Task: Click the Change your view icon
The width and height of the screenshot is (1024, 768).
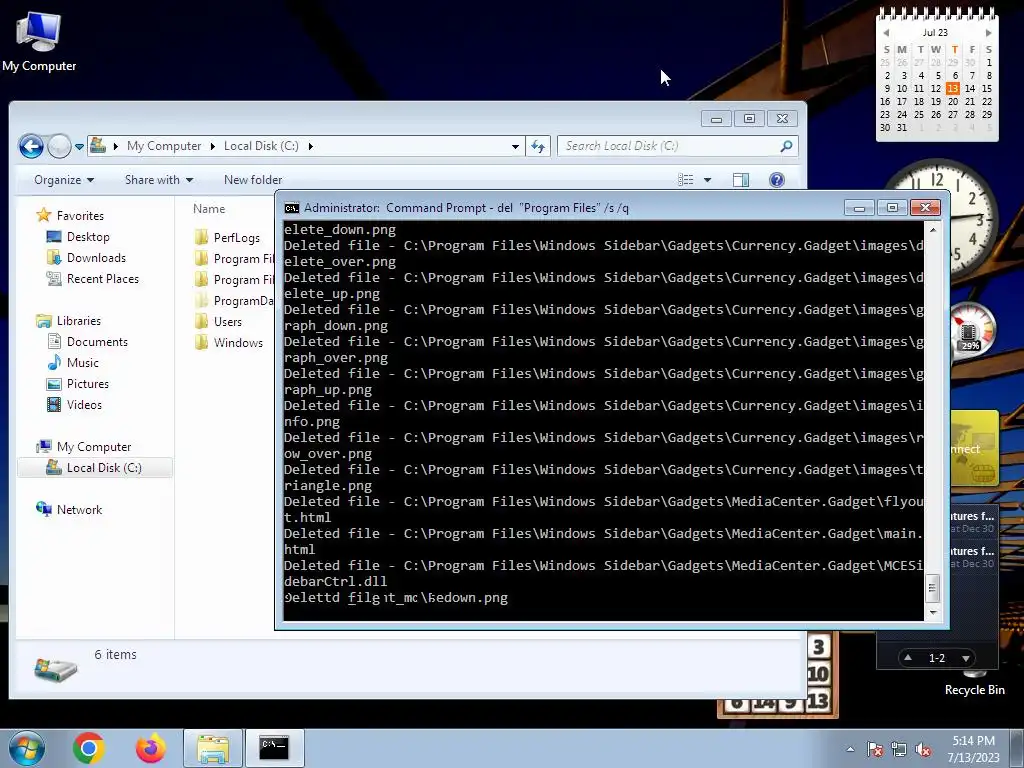Action: [685, 180]
